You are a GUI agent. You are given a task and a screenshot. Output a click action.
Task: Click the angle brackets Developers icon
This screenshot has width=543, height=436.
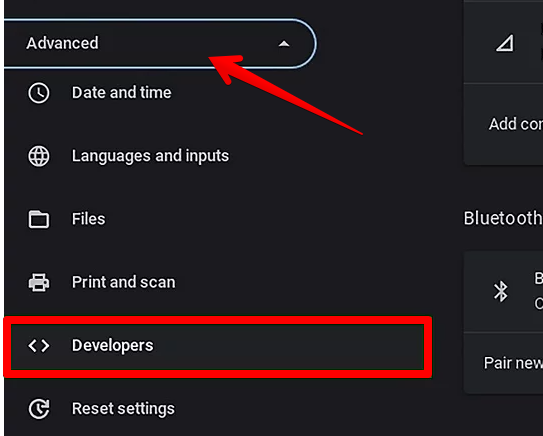(38, 346)
